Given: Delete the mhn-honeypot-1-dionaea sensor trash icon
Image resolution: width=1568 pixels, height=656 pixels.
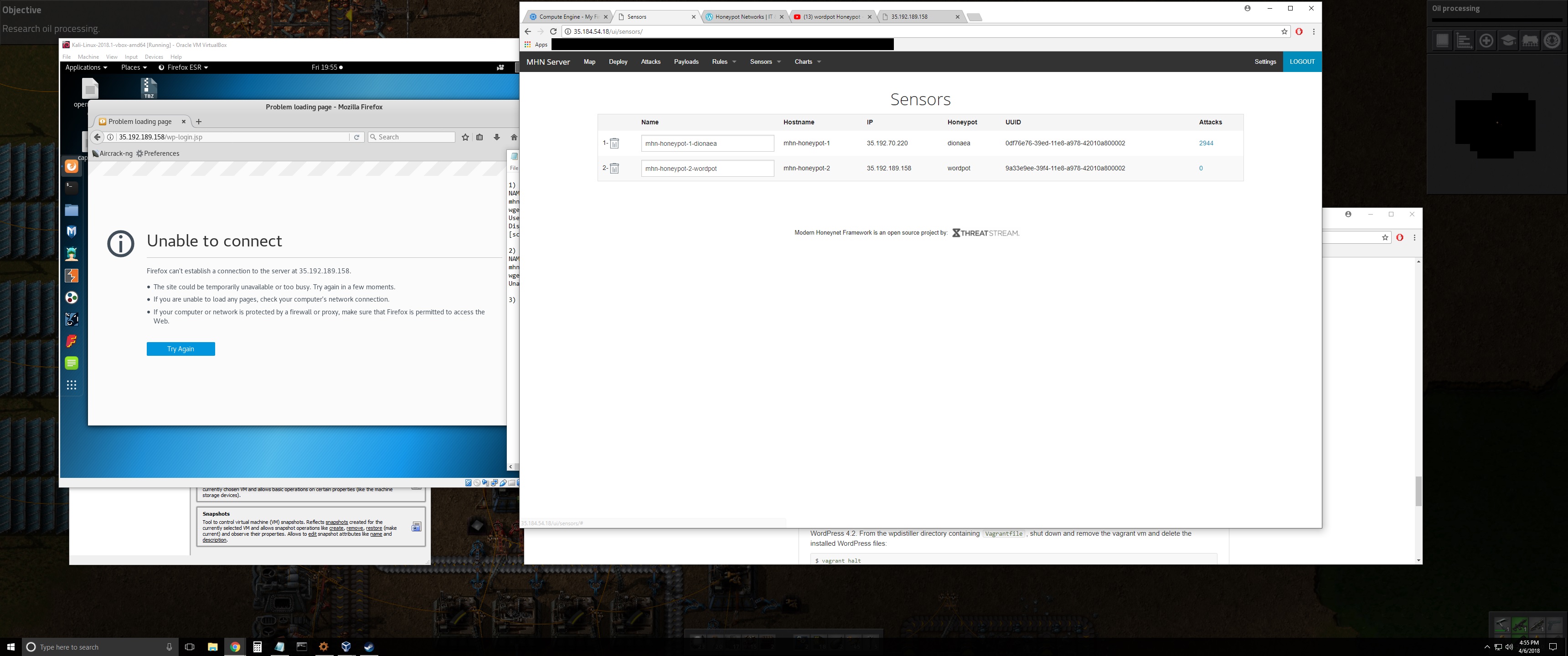Looking at the screenshot, I should (614, 143).
